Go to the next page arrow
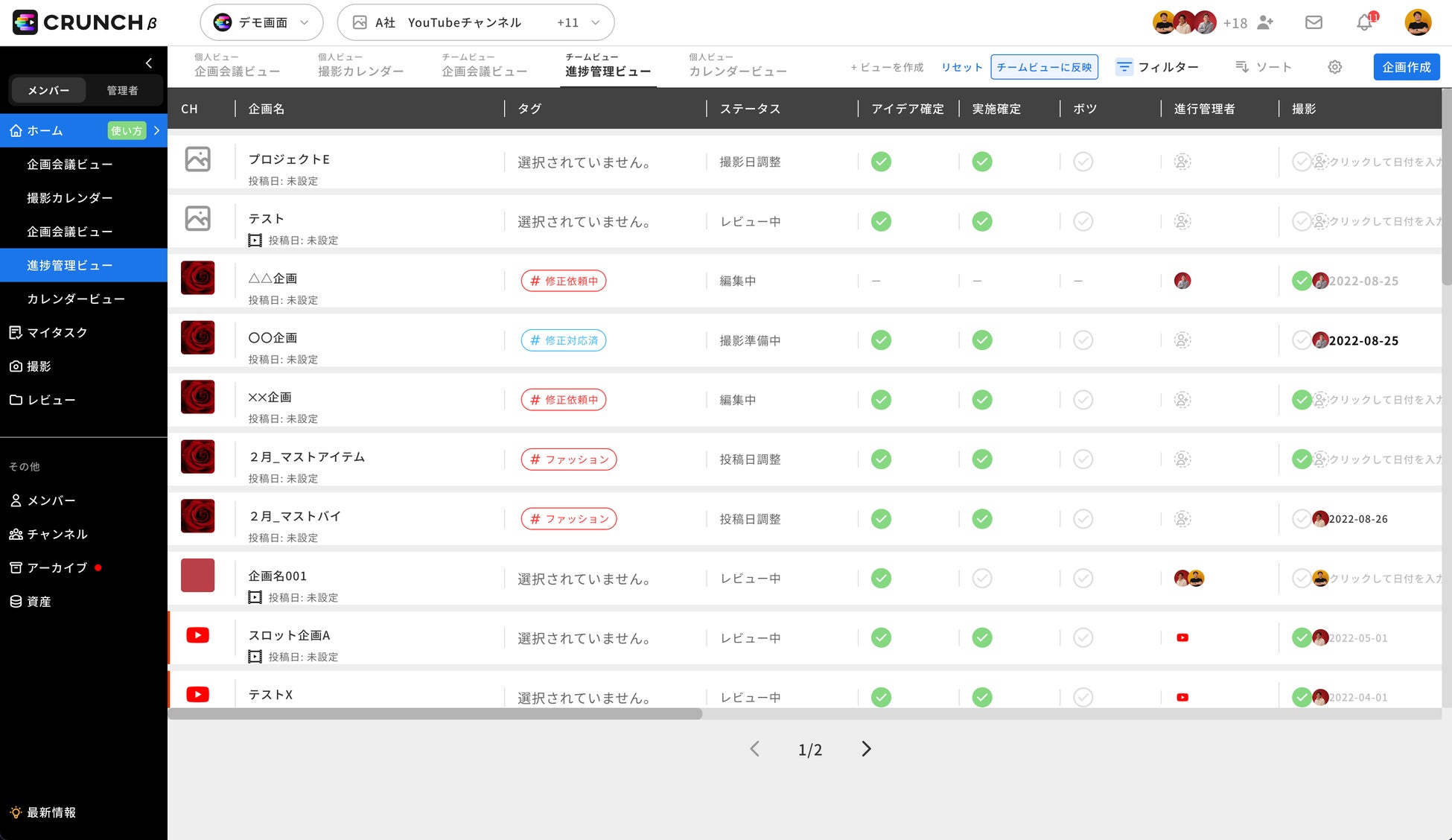 click(865, 749)
